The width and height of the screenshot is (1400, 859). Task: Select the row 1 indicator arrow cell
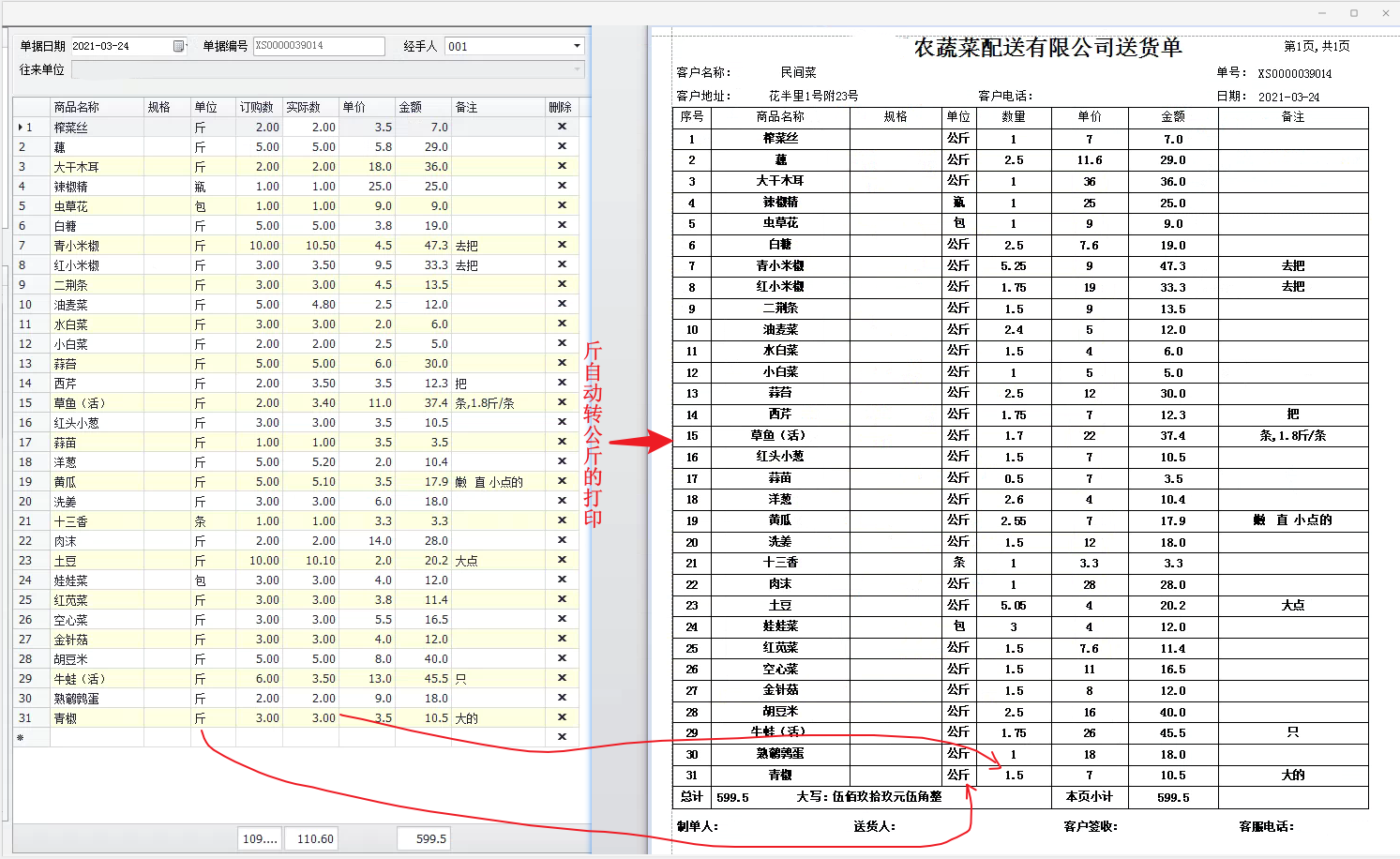tap(31, 127)
